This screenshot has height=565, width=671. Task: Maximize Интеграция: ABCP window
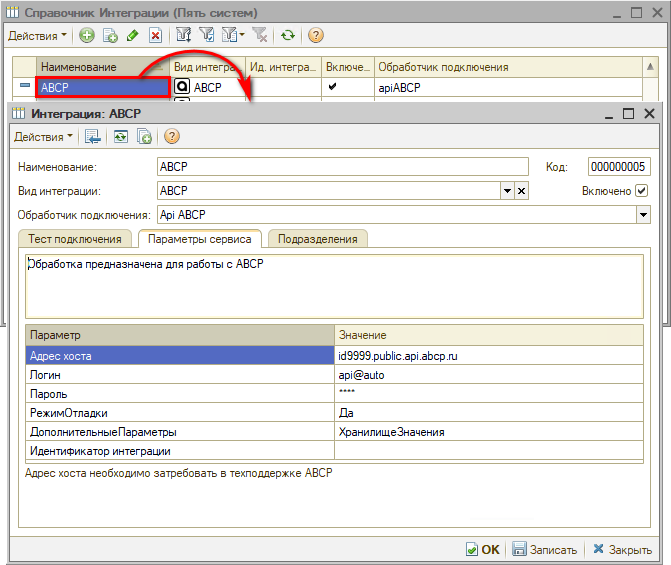point(628,114)
